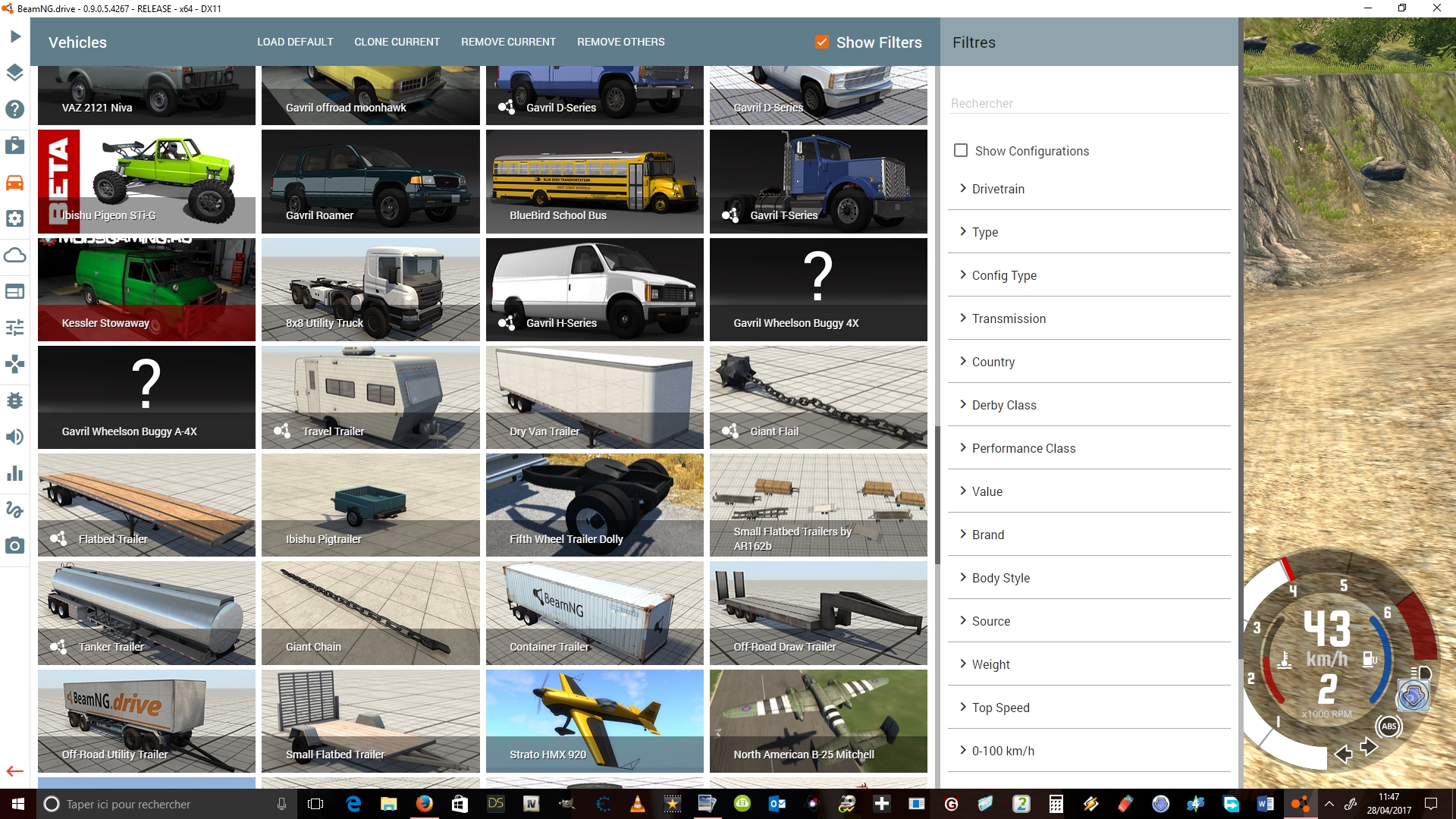Expand the Drivetrain filter
This screenshot has height=819, width=1456.
pos(1089,189)
